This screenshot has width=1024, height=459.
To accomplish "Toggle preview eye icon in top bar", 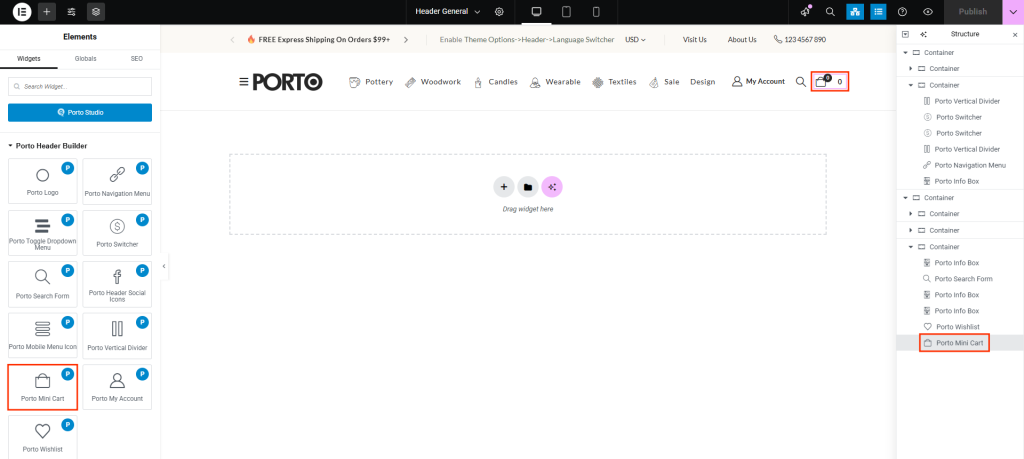I will [928, 12].
